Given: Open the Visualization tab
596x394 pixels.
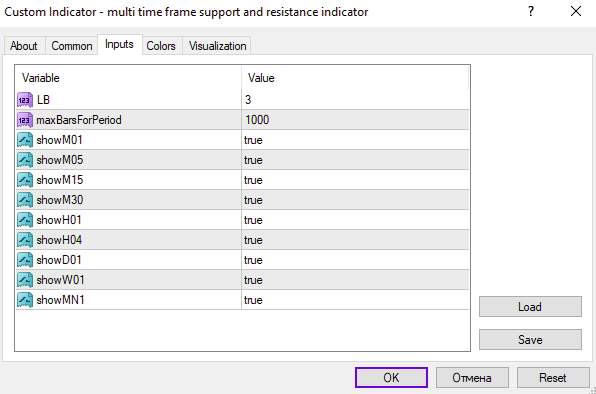Looking at the screenshot, I should point(217,46).
